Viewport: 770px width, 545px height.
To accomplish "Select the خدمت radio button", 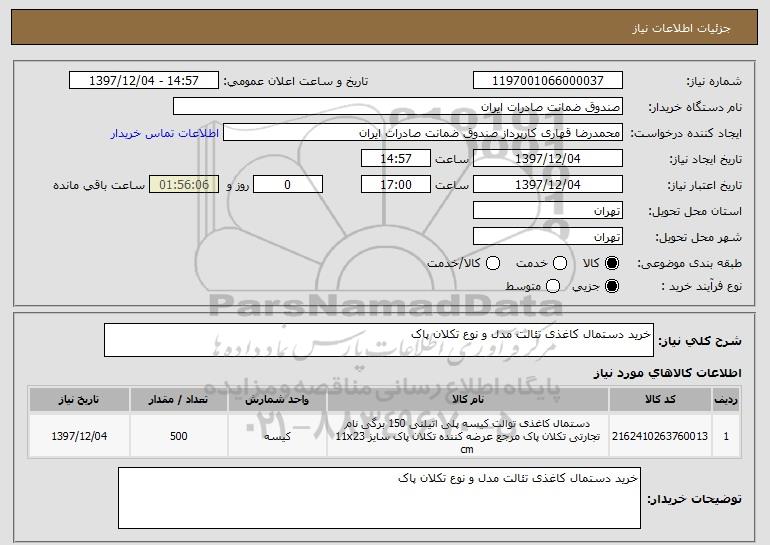I will (560, 263).
